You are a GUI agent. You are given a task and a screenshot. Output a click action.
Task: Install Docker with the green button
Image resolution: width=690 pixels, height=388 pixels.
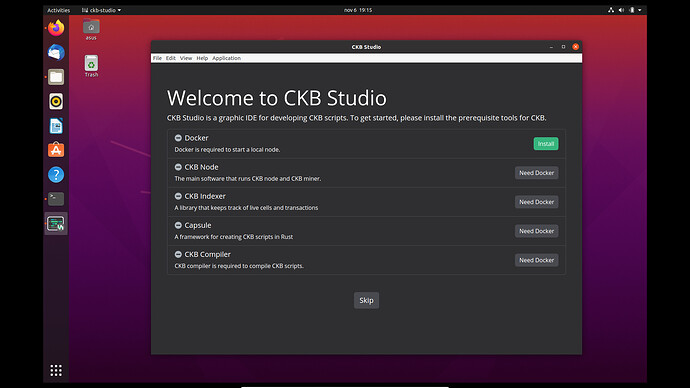pyautogui.click(x=546, y=144)
